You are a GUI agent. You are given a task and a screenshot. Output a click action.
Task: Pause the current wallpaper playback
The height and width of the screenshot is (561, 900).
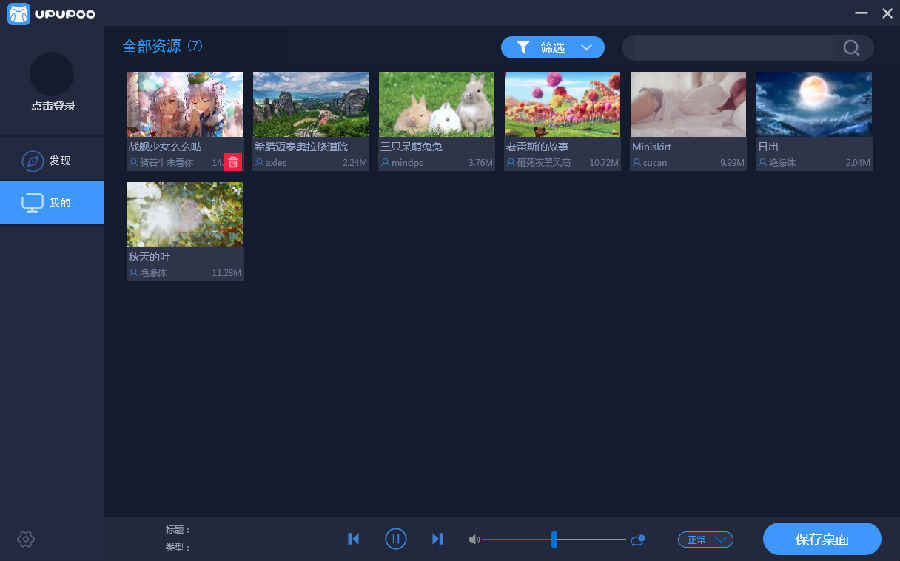pos(396,539)
